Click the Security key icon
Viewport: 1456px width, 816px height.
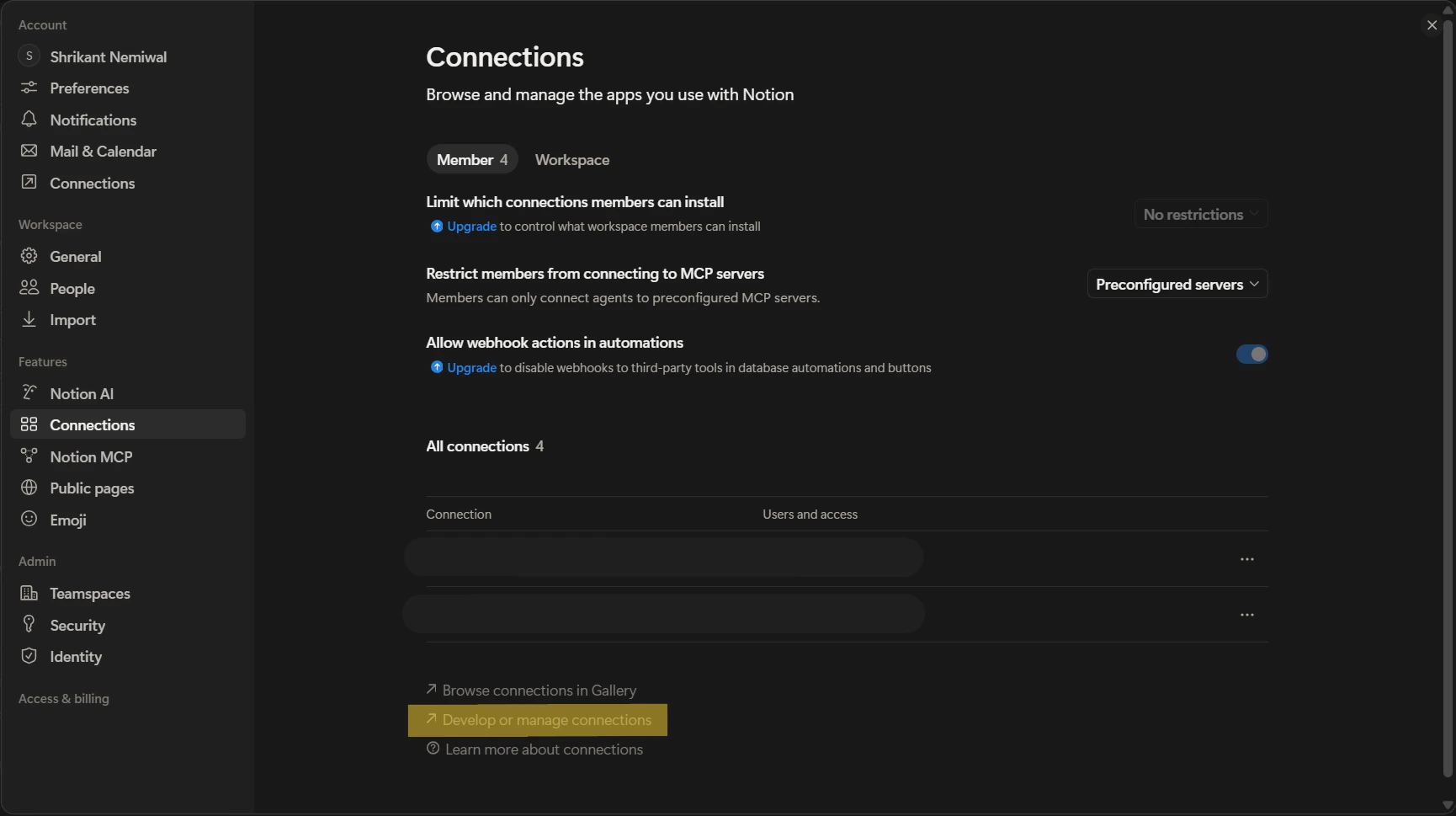pos(29,624)
